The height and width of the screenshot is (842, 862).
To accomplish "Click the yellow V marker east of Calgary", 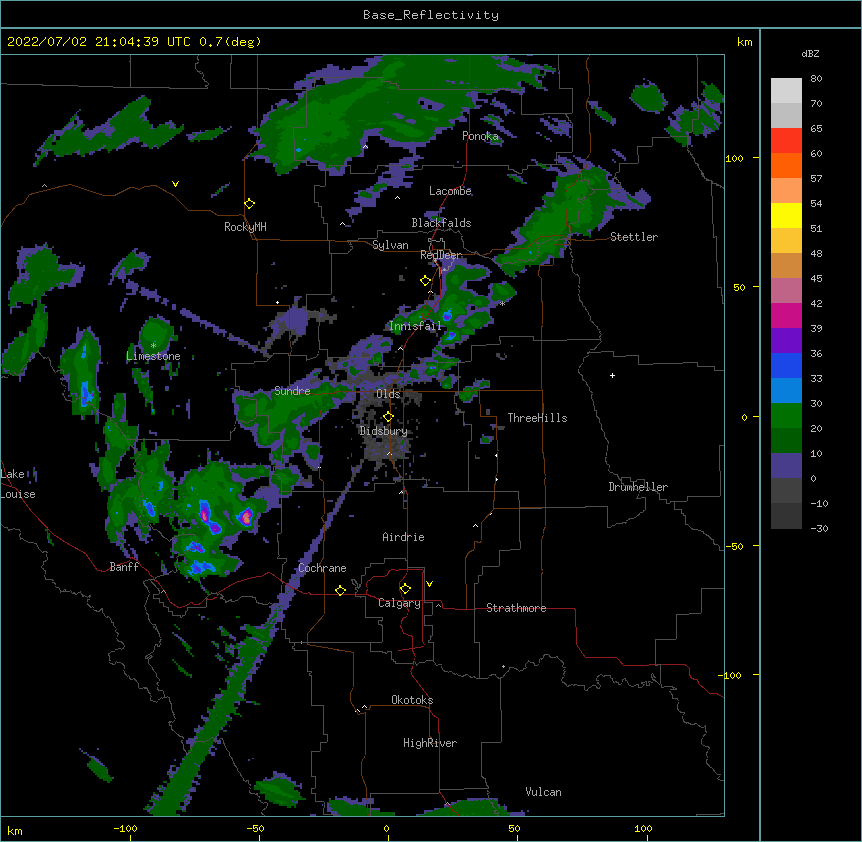I will [429, 584].
